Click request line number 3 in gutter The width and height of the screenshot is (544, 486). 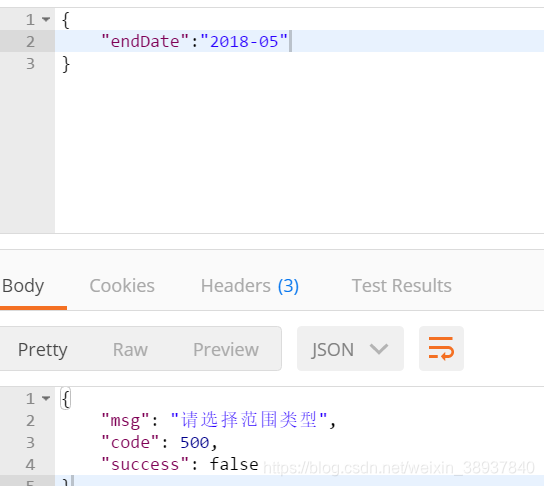pyautogui.click(x=31, y=64)
